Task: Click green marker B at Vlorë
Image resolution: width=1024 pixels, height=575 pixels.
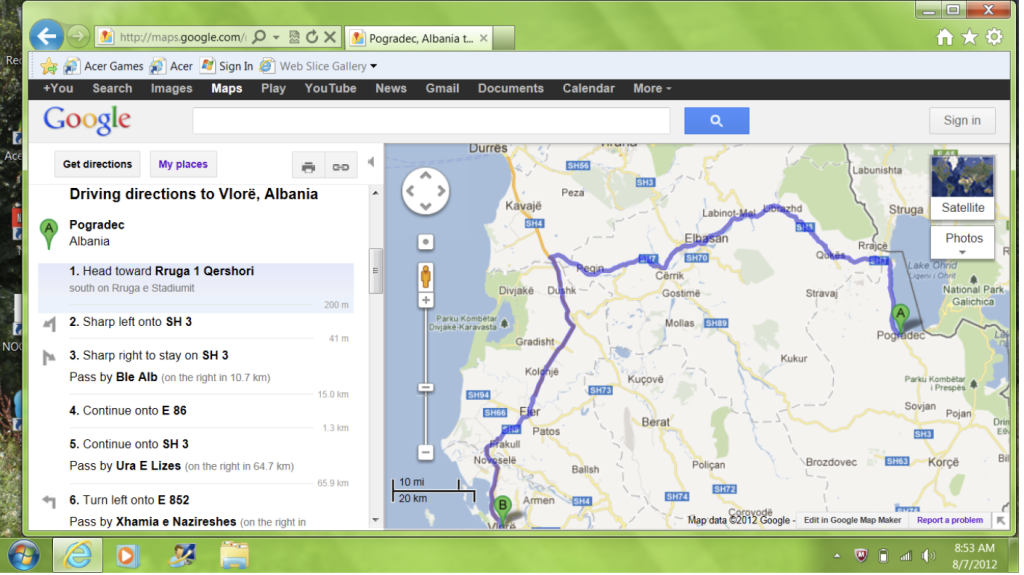Action: coord(502,511)
